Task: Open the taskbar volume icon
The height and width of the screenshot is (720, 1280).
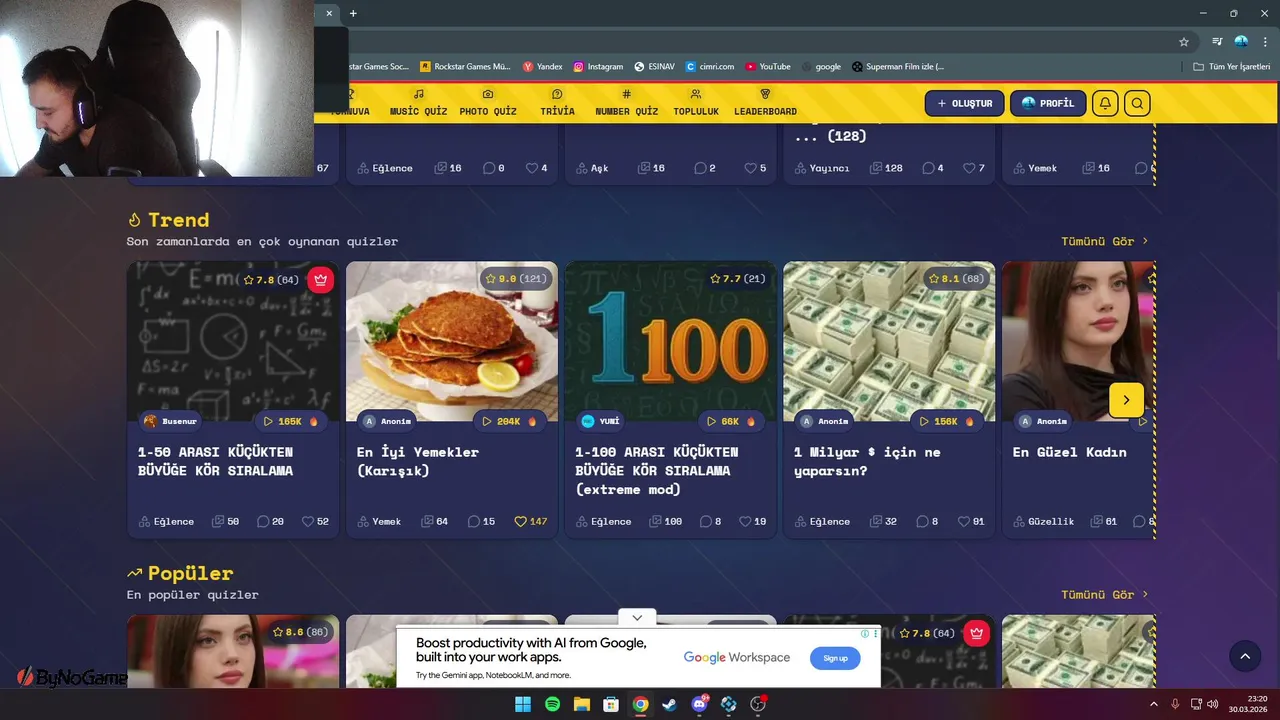Action: click(1213, 704)
